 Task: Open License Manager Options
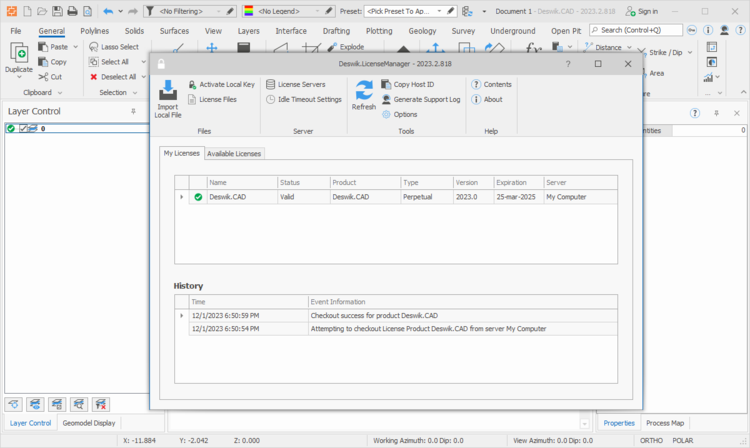point(399,114)
